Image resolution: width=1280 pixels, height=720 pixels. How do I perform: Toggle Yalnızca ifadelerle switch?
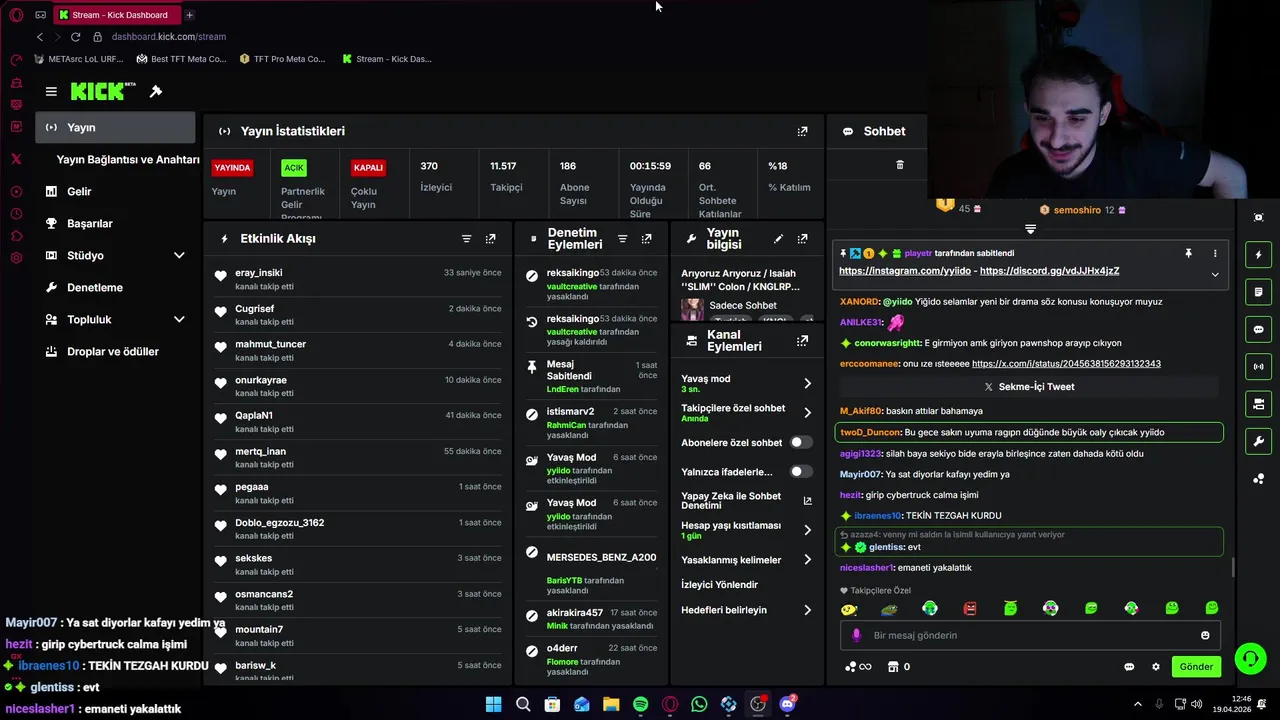click(801, 471)
